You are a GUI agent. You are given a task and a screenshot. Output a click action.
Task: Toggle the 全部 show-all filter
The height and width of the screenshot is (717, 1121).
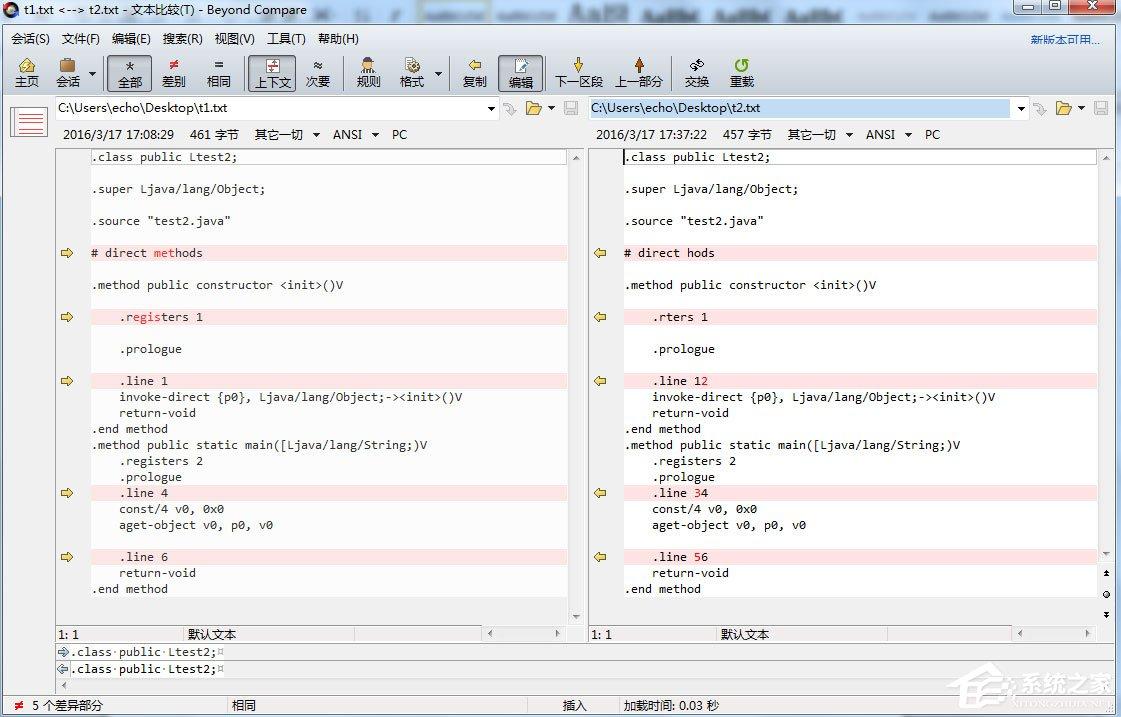[129, 73]
